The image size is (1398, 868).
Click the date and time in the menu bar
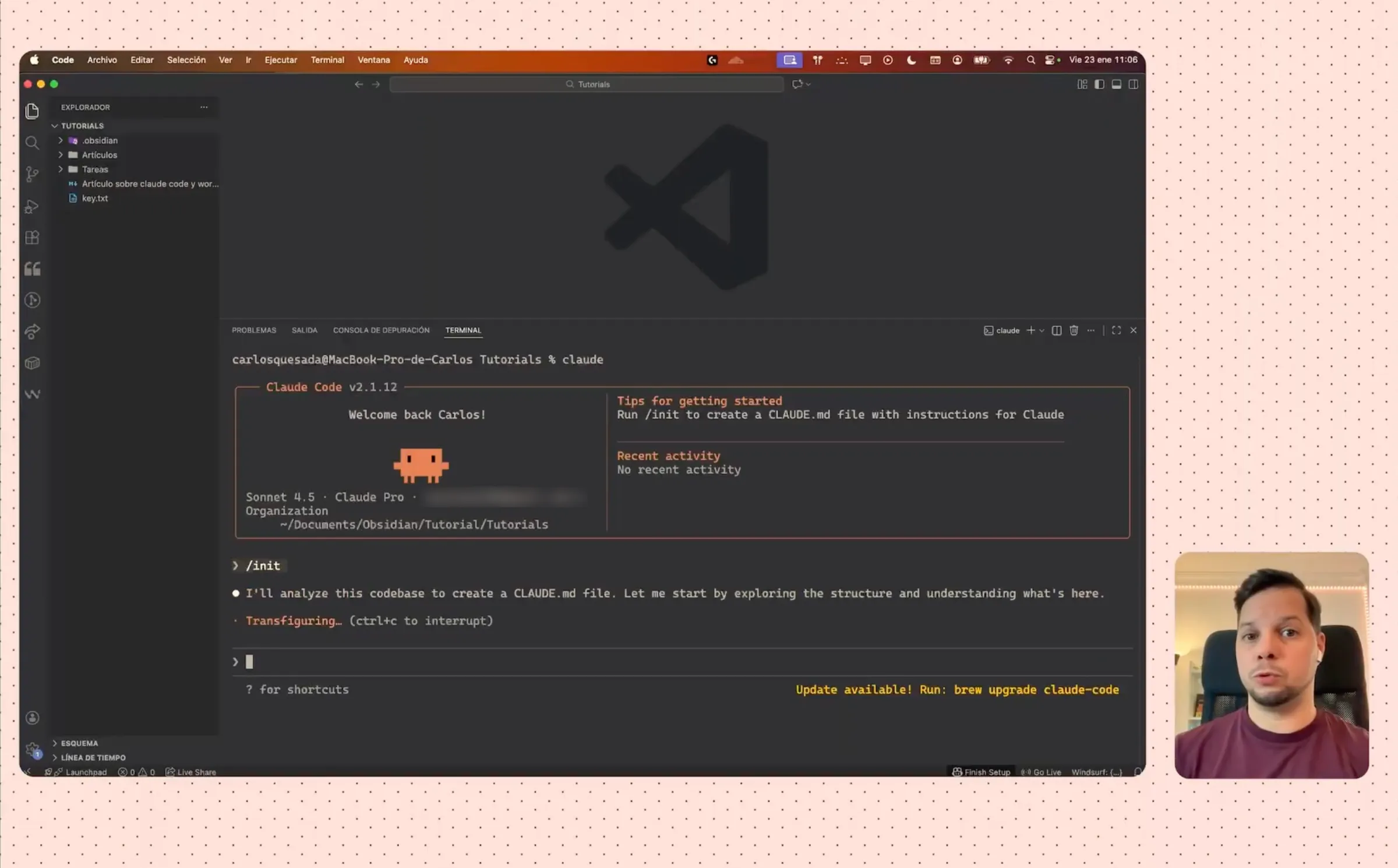coord(1103,60)
